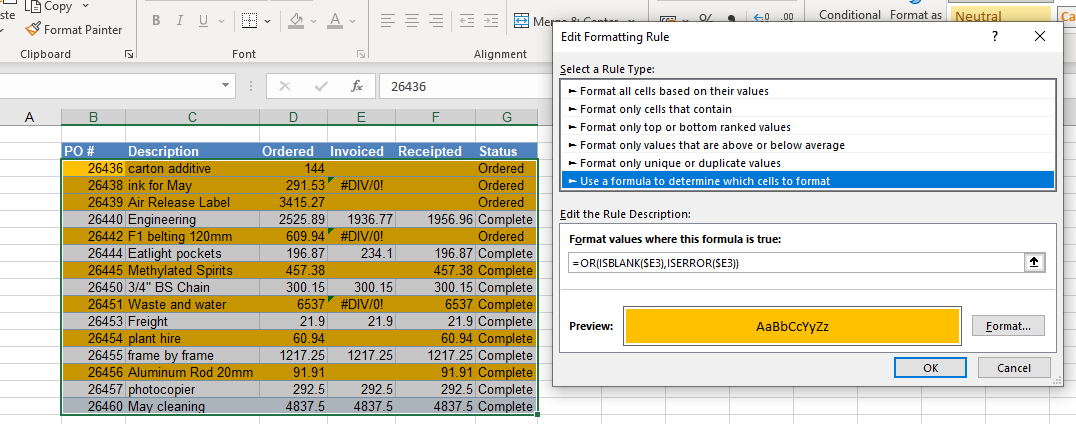Click the collapse dialog range selector icon
1076x424 pixels.
(1034, 262)
